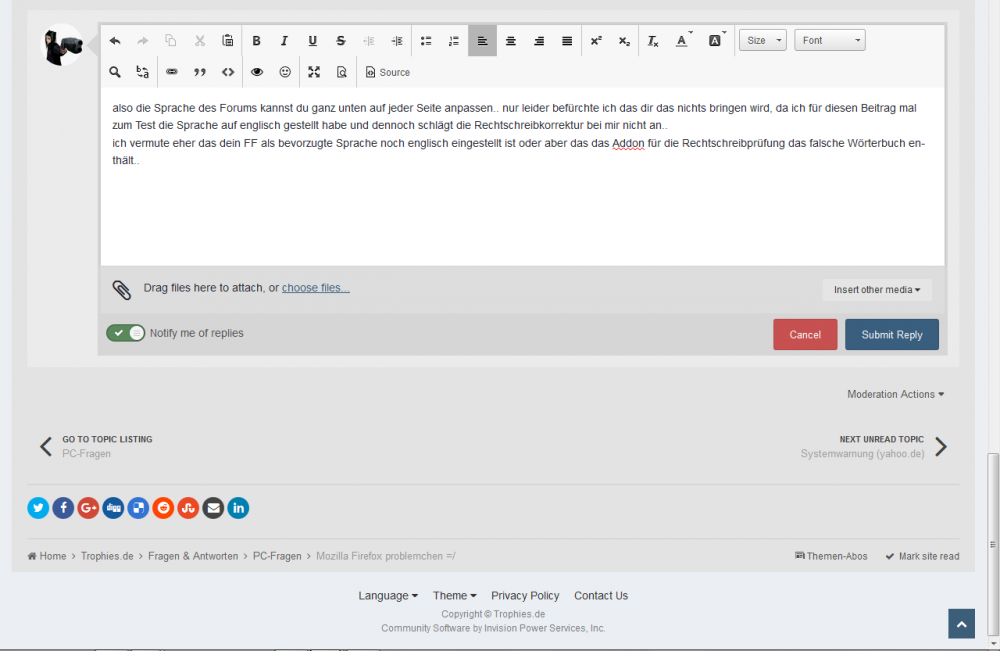Open the text color picker

[683, 41]
